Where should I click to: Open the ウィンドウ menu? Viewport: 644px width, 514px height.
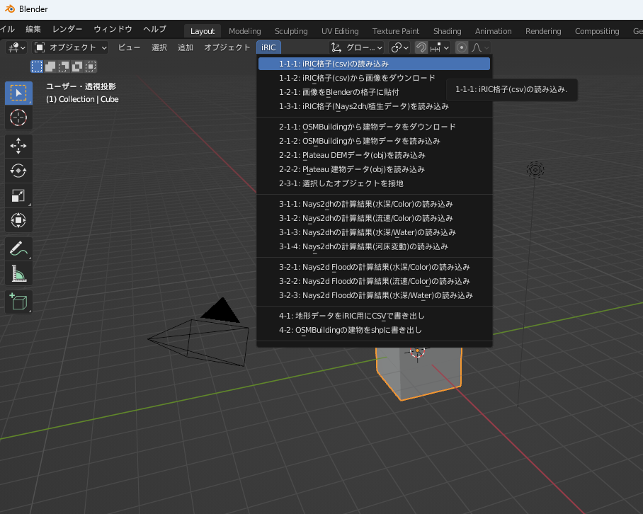(x=113, y=29)
